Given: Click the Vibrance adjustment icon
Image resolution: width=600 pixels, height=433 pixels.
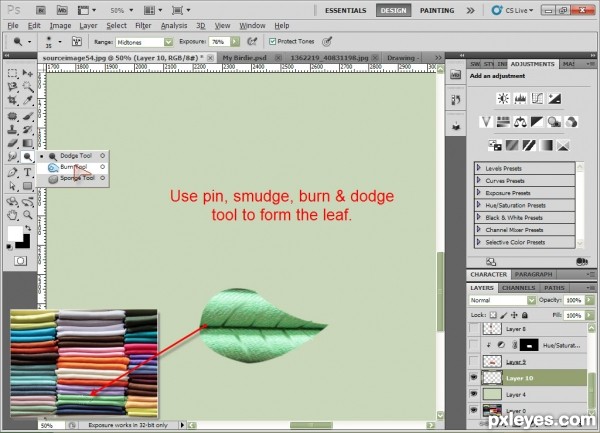Looking at the screenshot, I should 486,122.
